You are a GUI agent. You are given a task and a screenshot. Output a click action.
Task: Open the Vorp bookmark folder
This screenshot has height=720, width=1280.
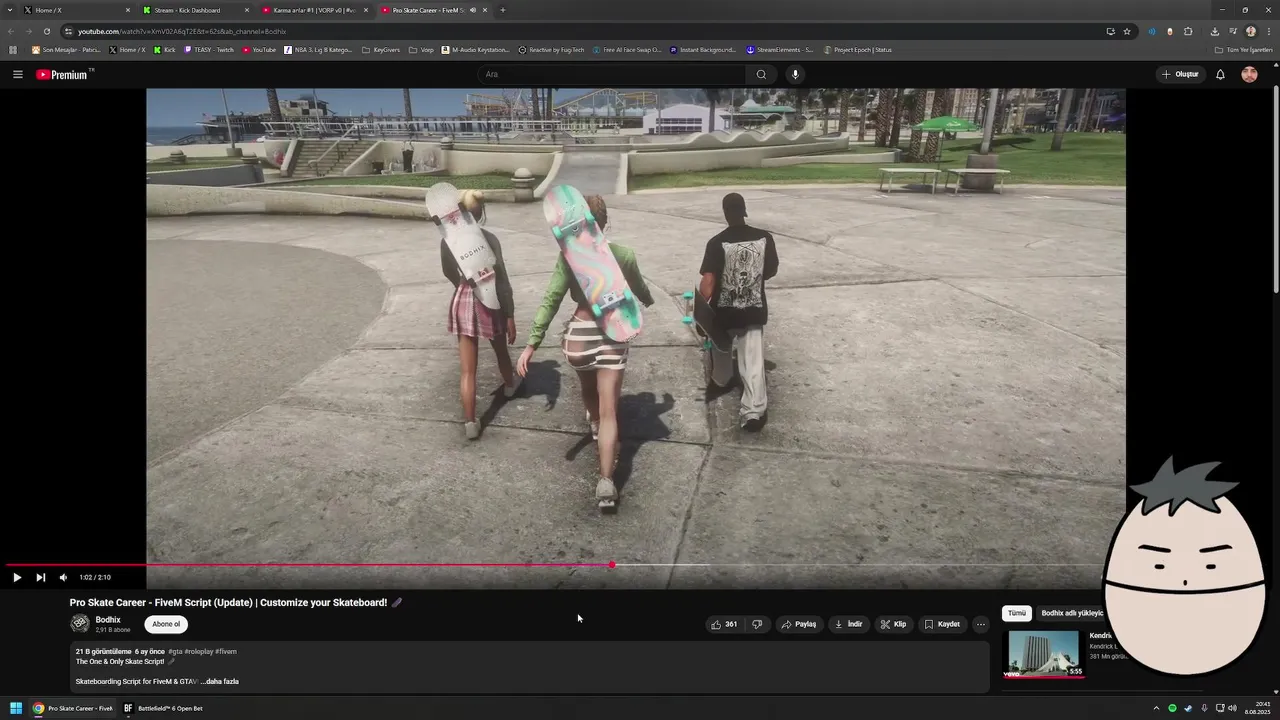pos(421,49)
